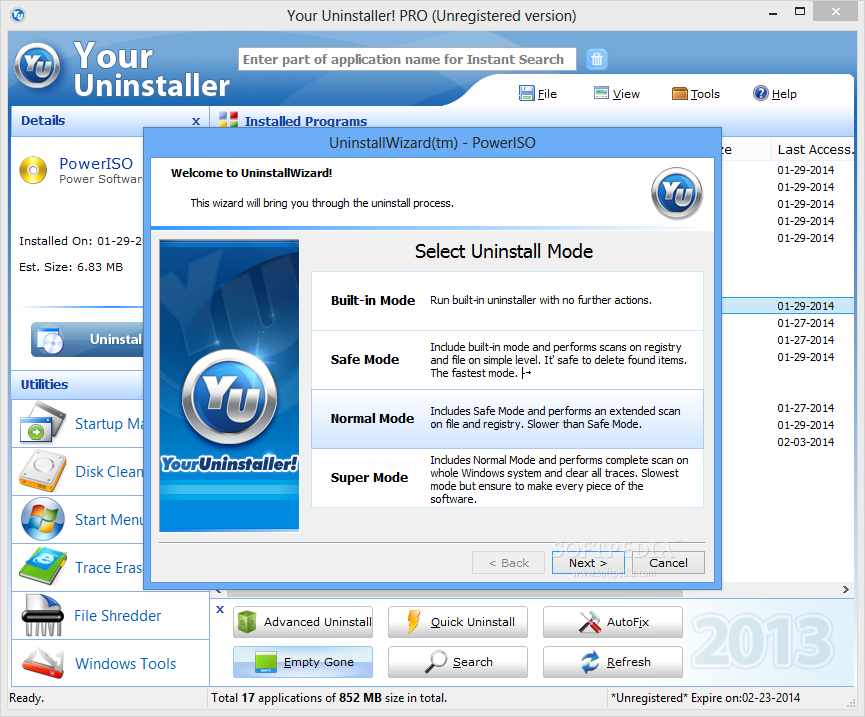Minimize the Your Uninstaller window
865x717 pixels.
(x=773, y=12)
